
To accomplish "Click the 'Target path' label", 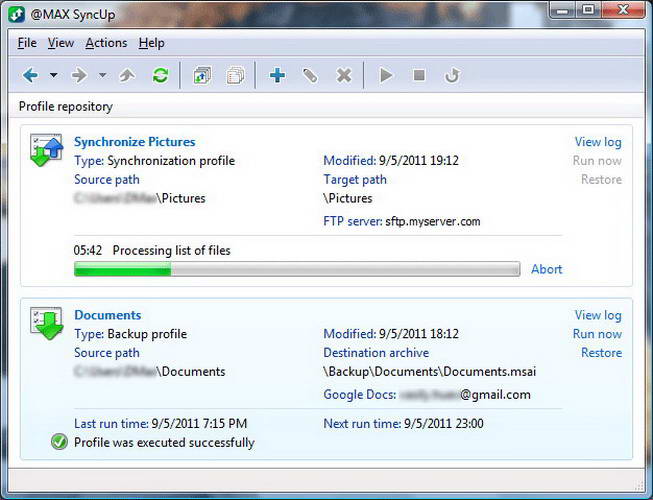I will point(355,179).
